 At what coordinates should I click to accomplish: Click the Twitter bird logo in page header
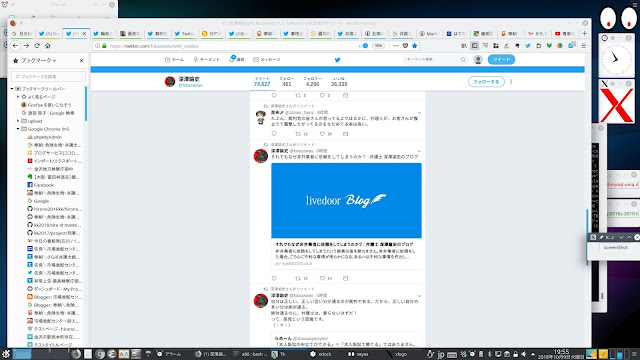tap(338, 60)
